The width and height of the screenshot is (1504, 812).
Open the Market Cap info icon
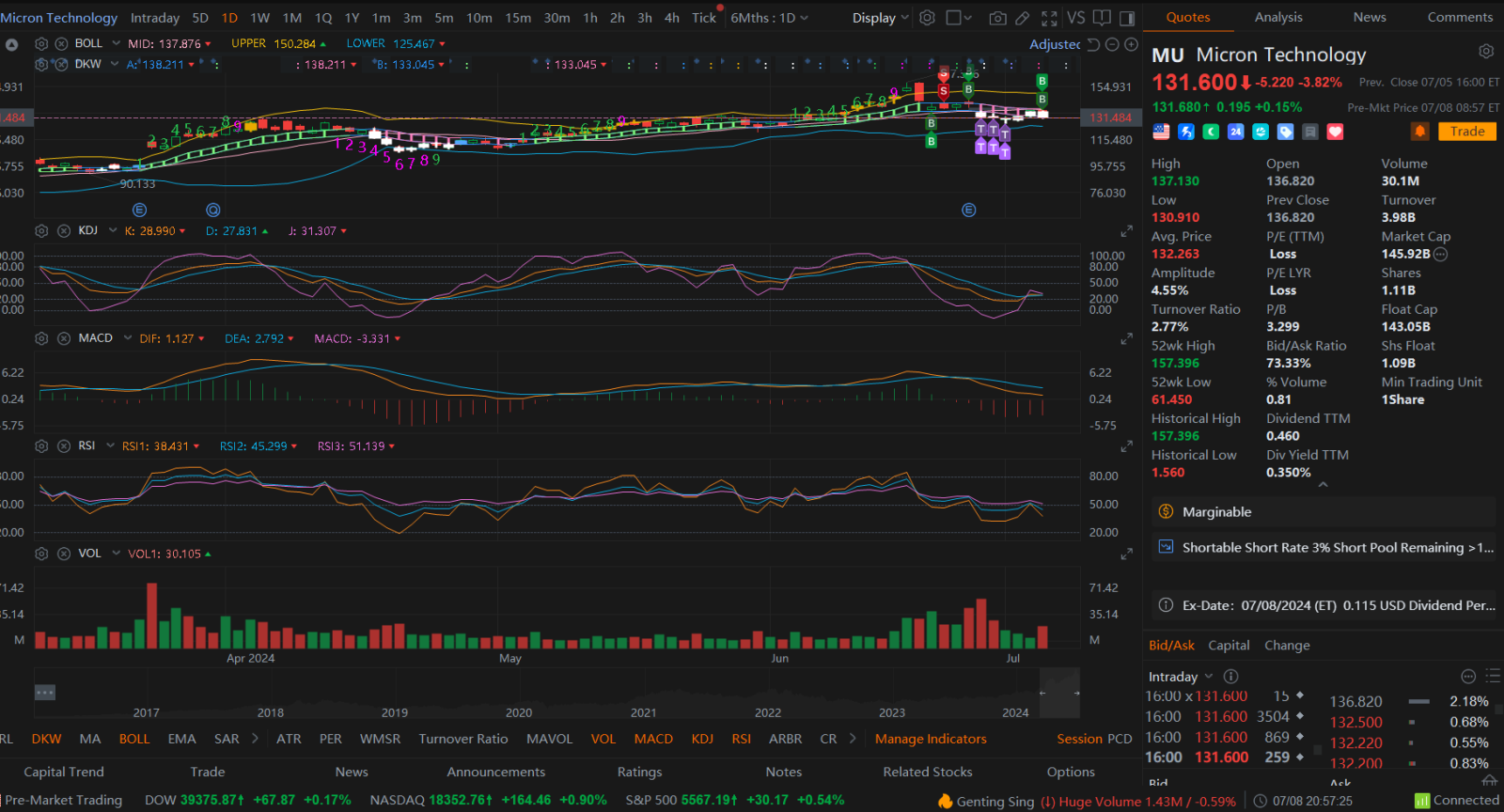(1441, 254)
